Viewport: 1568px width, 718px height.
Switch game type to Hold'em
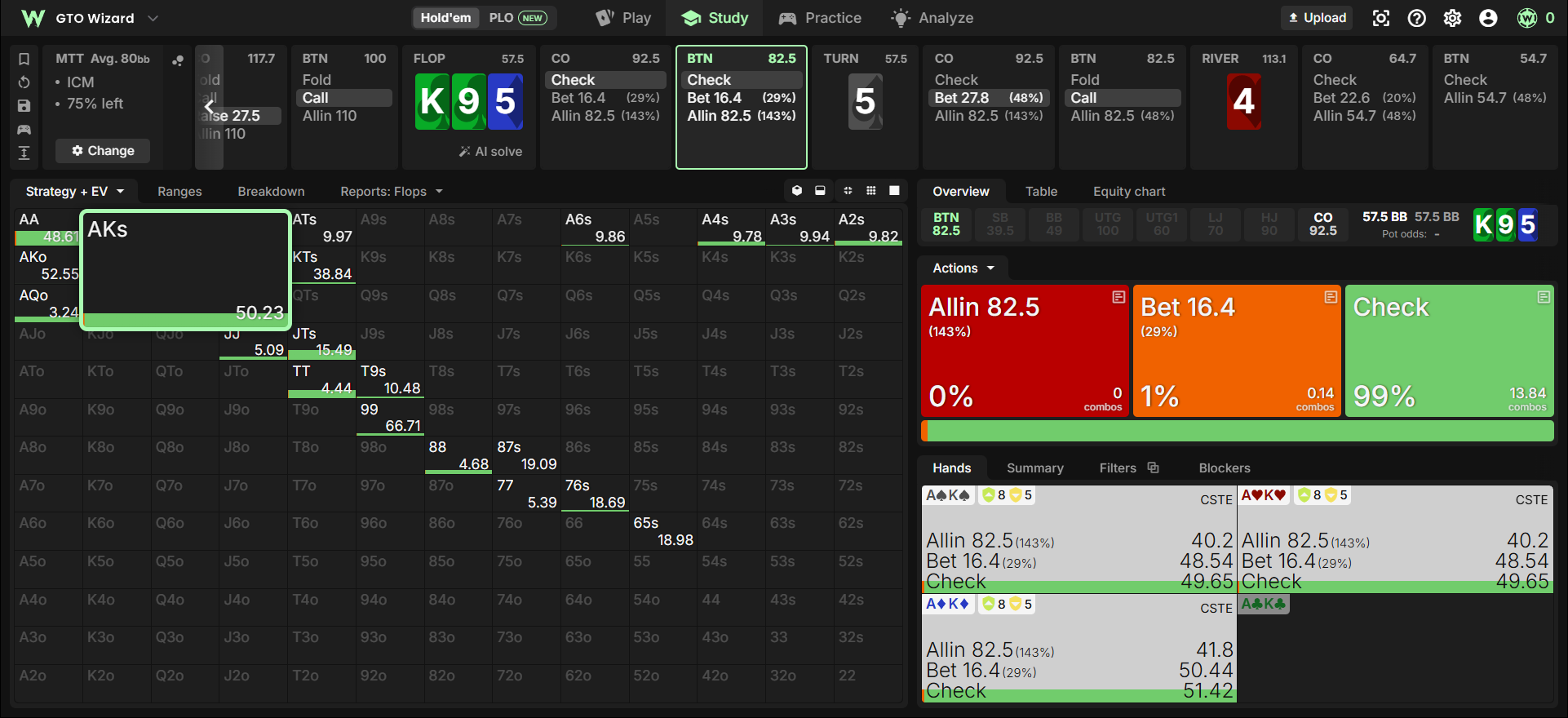click(x=445, y=18)
